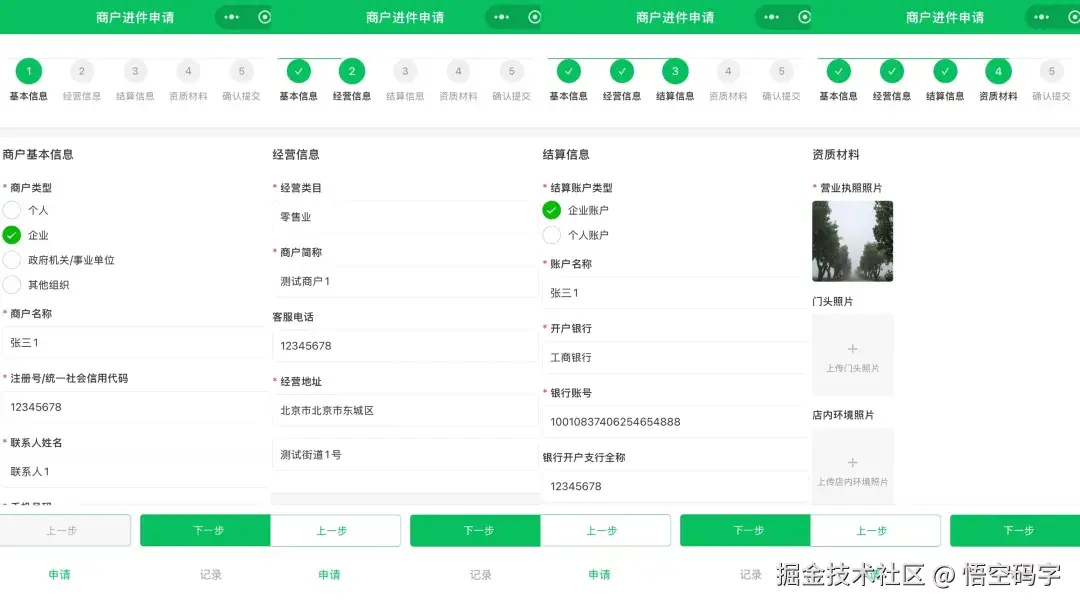Click the 结算信息 step indicator icon
The width and height of the screenshot is (1080, 607).
(676, 72)
